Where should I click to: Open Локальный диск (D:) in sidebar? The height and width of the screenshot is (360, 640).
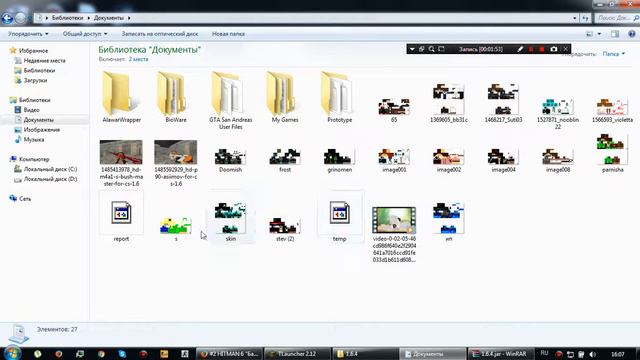point(50,179)
